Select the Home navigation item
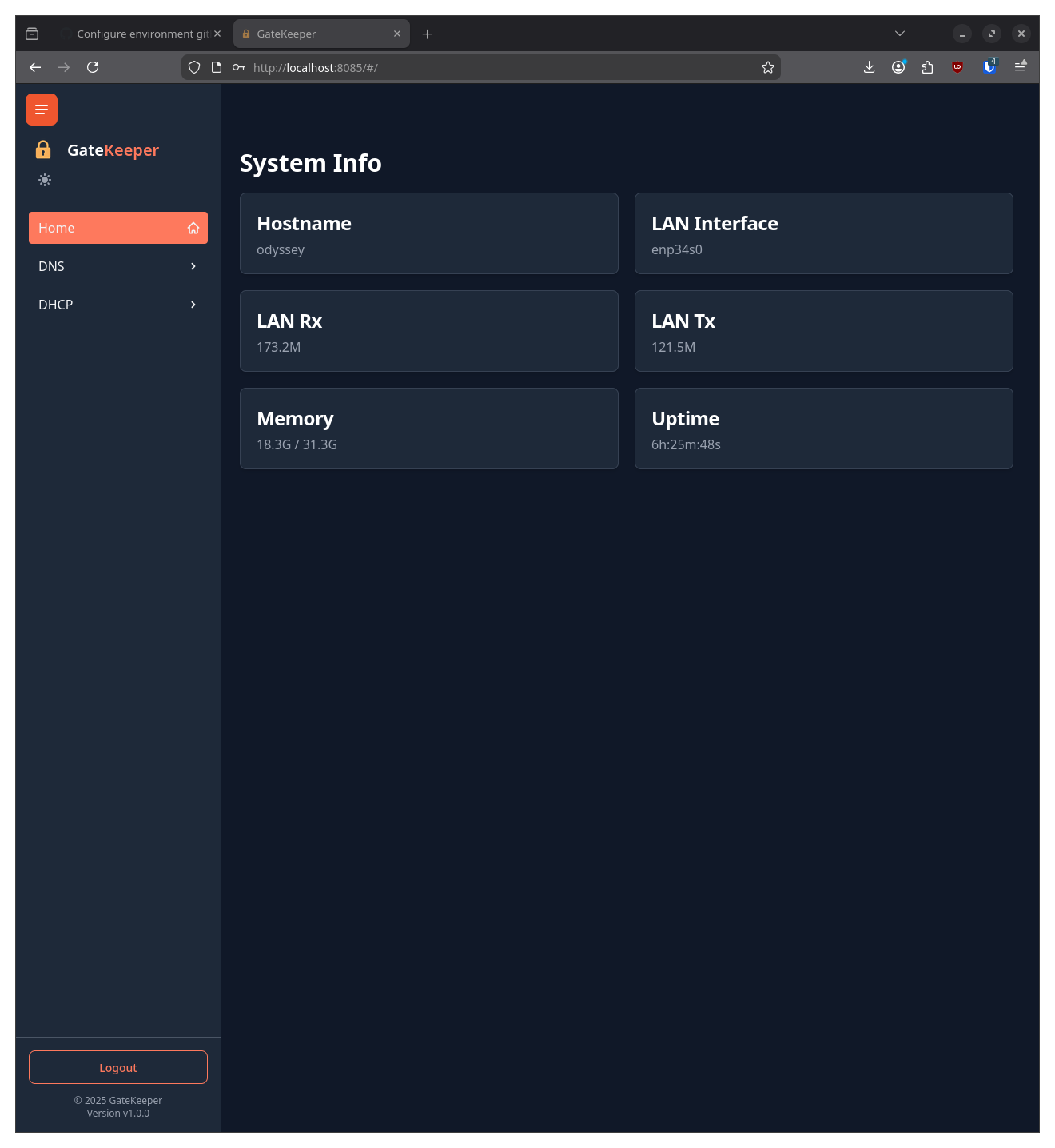 tap(96, 228)
